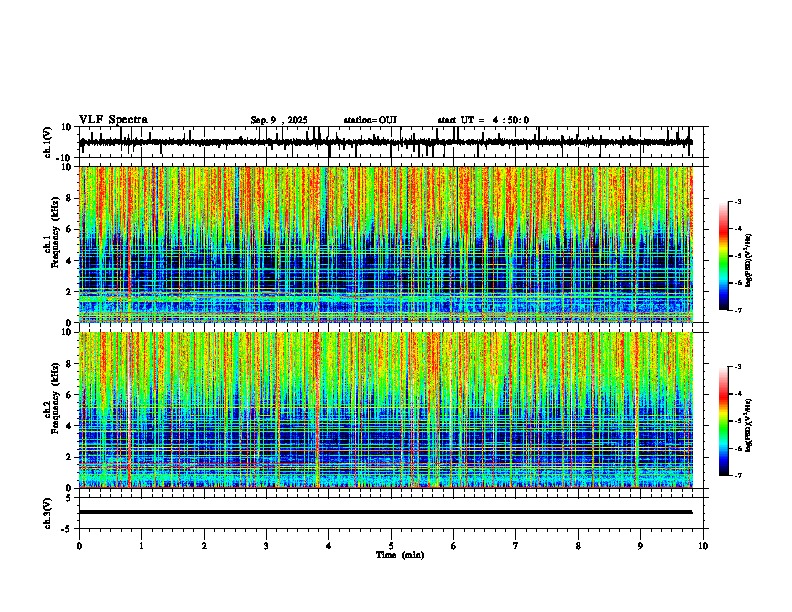Click the ch.3(V) flat trace line

tap(386, 512)
